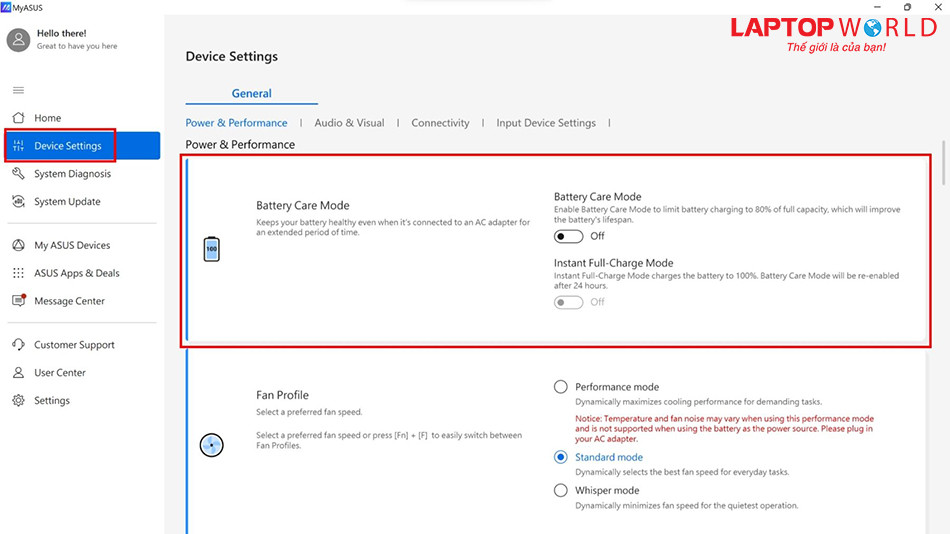Open the Input Device Settings tab
Viewport: 950px width, 534px height.
tap(546, 123)
